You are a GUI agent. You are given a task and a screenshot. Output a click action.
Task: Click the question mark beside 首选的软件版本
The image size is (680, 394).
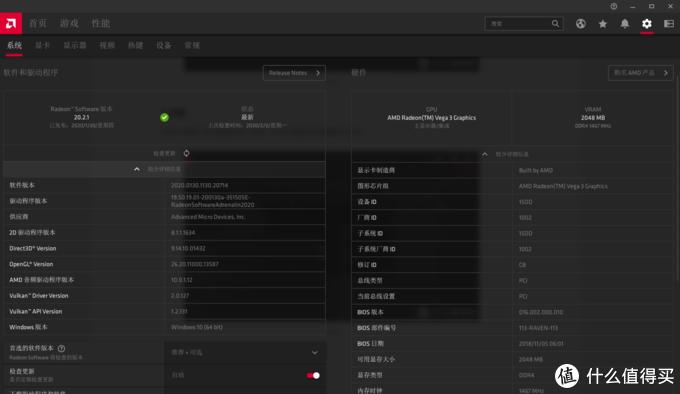(62, 348)
